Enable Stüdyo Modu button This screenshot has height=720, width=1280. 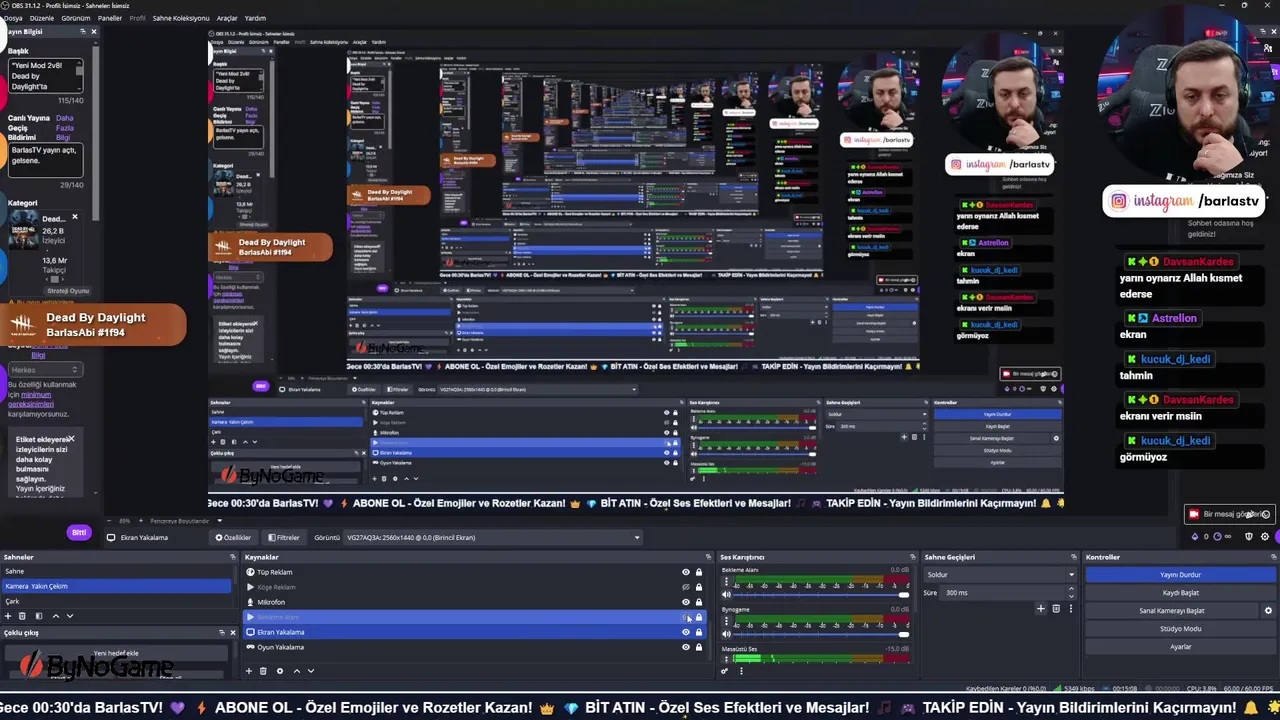click(1180, 629)
